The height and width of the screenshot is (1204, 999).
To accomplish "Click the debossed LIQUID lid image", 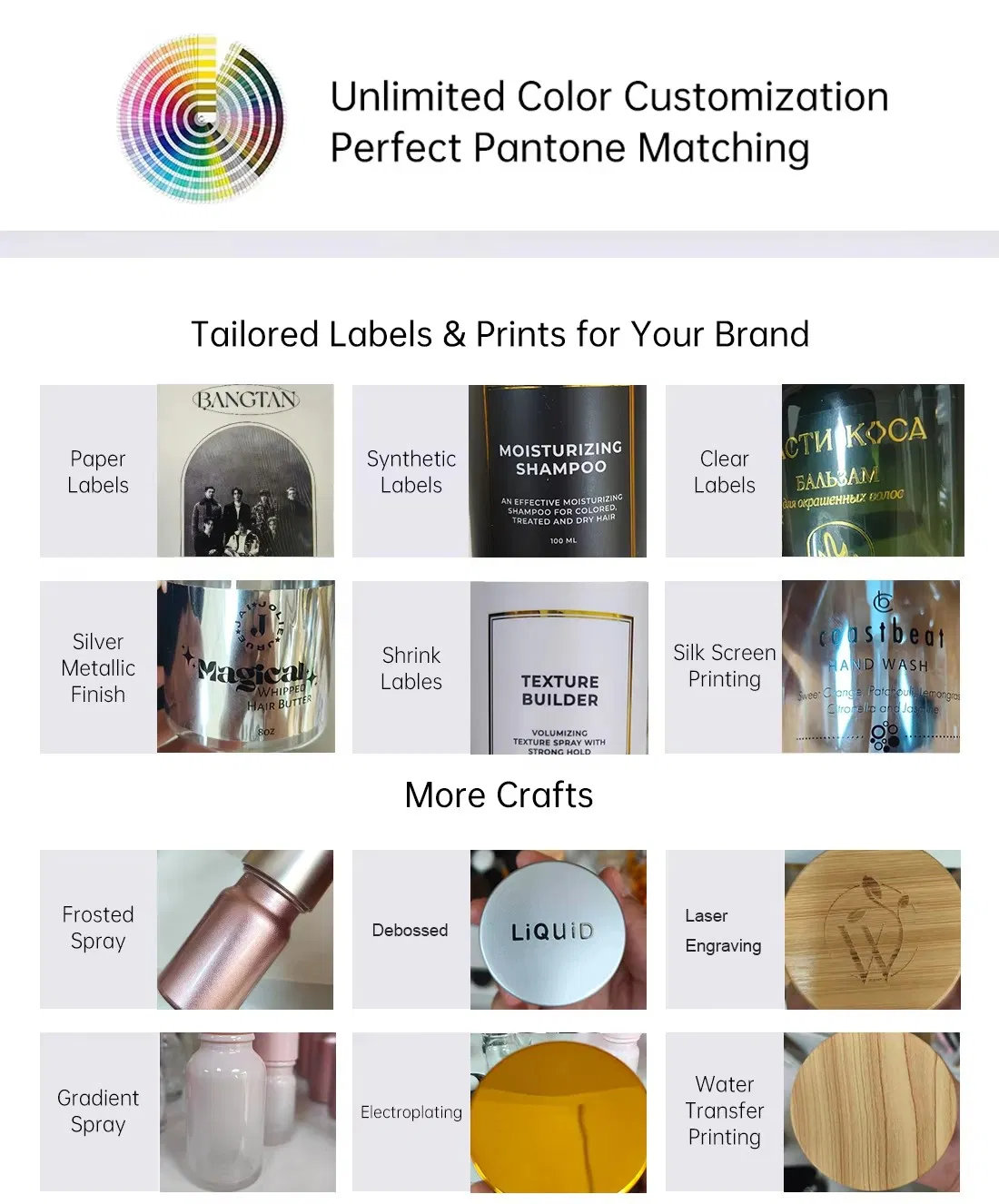I will pyautogui.click(x=558, y=929).
